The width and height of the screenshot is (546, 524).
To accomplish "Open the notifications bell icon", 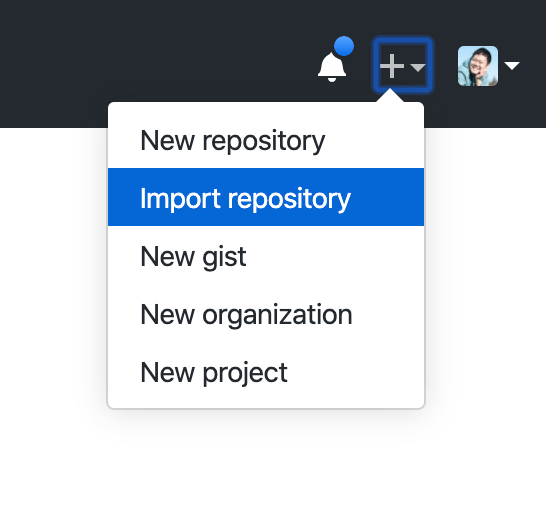I will (332, 67).
